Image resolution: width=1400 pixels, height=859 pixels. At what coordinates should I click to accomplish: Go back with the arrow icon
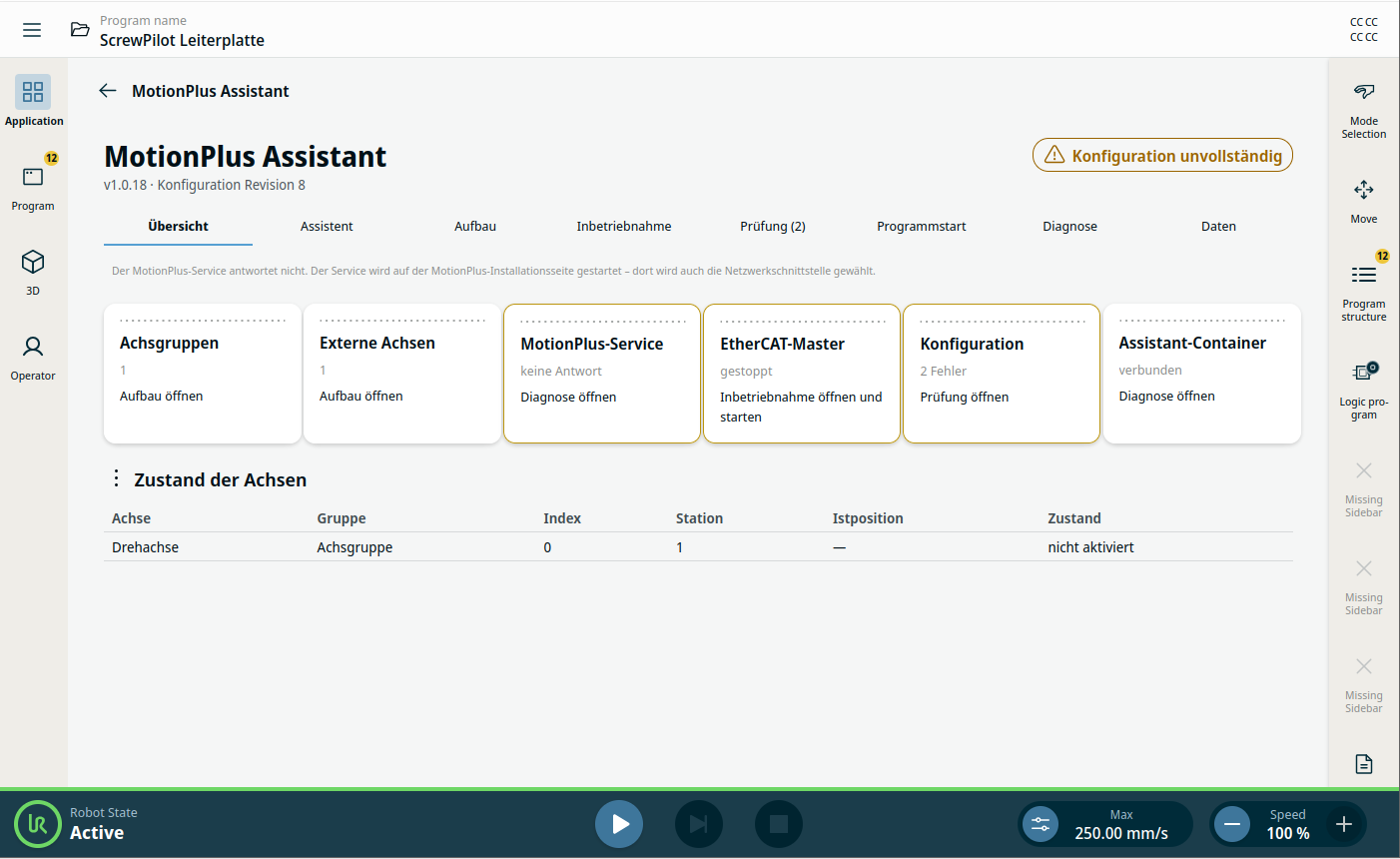pos(108,91)
